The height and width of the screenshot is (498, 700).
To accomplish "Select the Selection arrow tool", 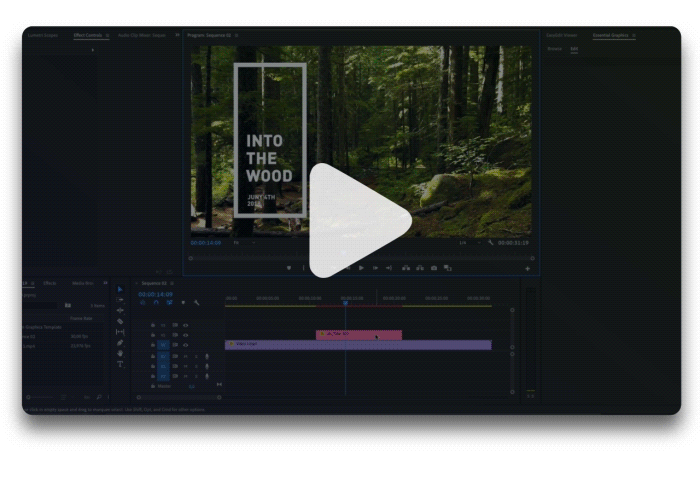I will [120, 289].
